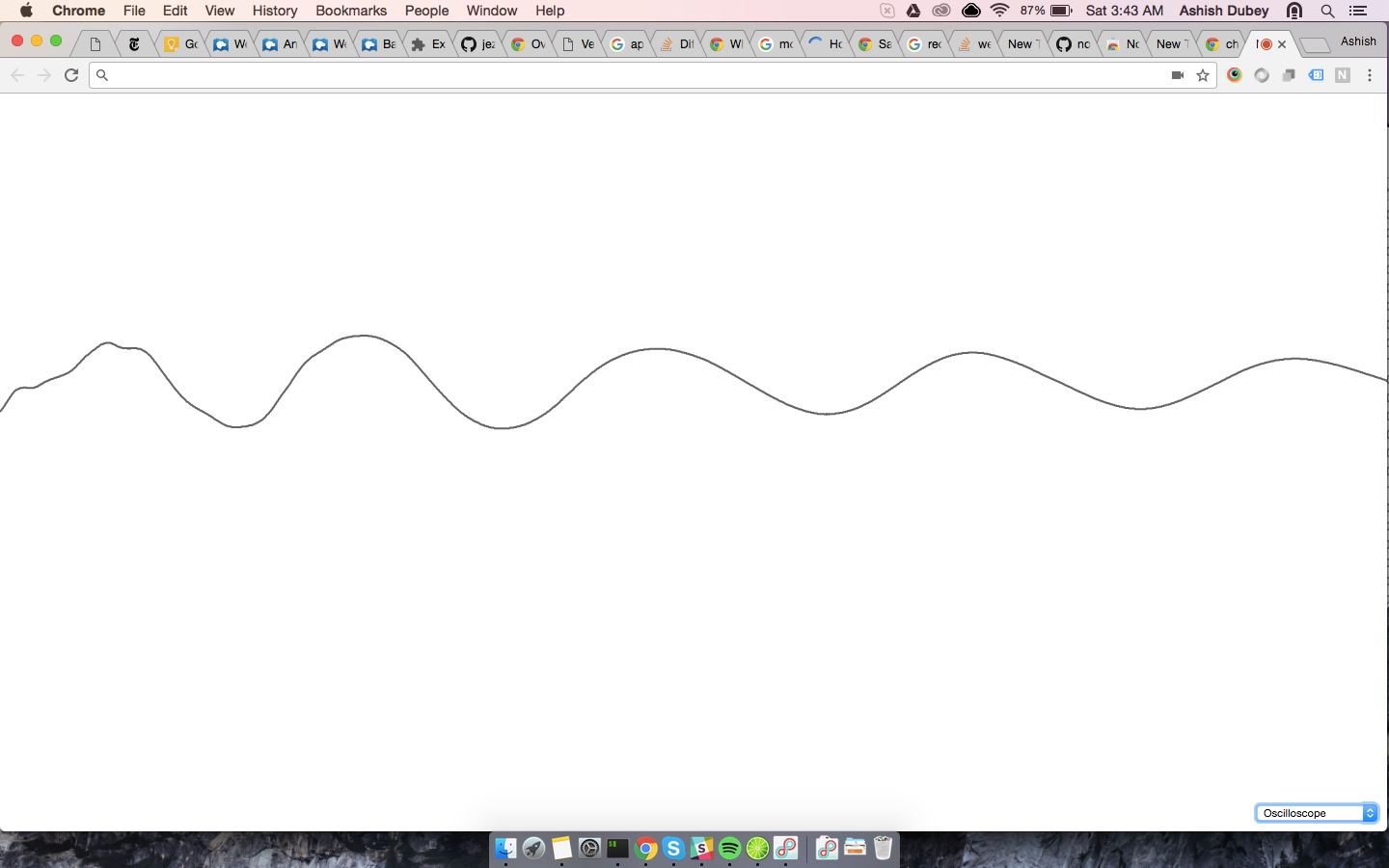Switch to the Google 'ap' tab

coord(628,44)
